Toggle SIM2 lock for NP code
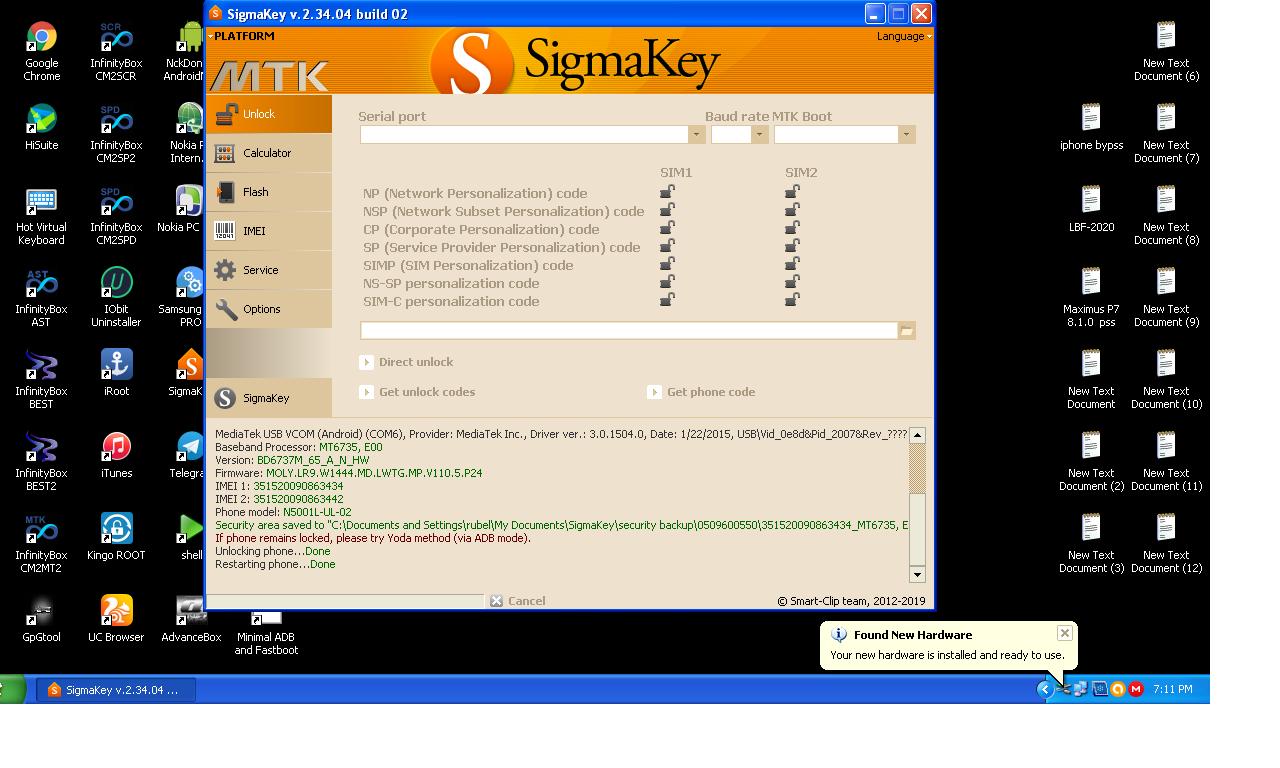Screen dimensions: 1280x768 tap(792, 192)
